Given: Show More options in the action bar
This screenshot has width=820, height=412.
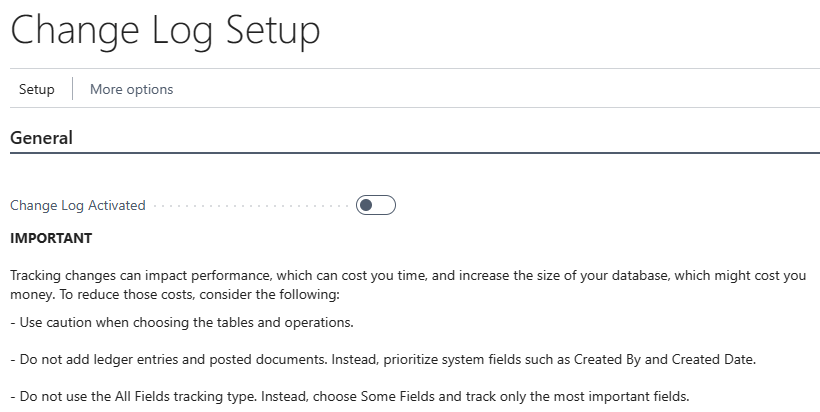Looking at the screenshot, I should coord(131,89).
